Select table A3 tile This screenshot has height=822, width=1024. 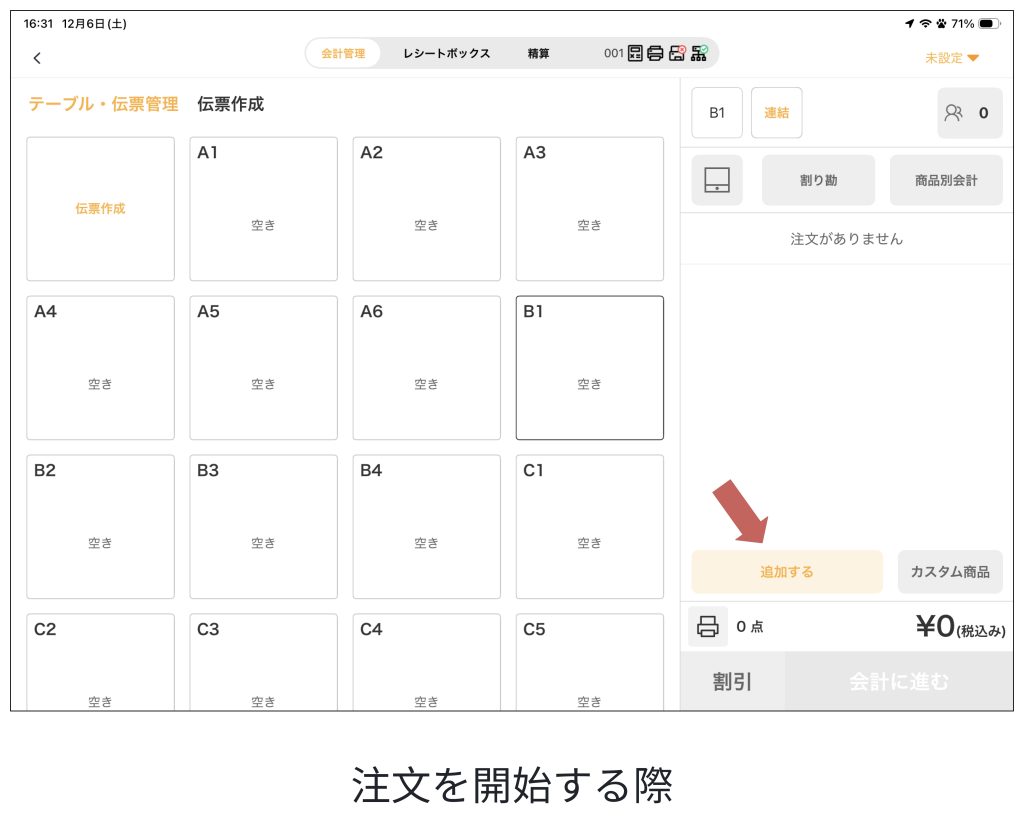(589, 209)
